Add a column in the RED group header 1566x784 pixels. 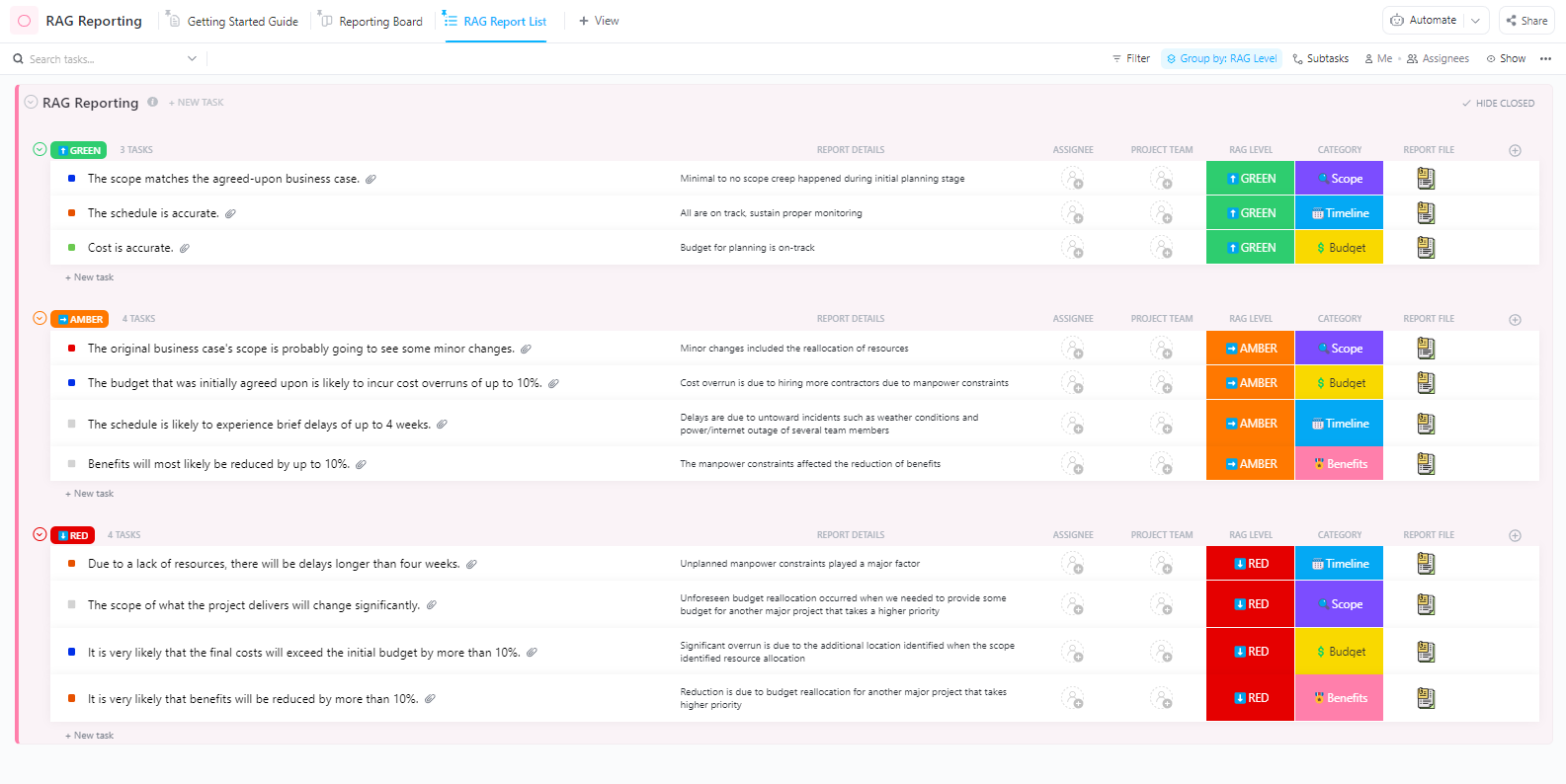coord(1515,535)
